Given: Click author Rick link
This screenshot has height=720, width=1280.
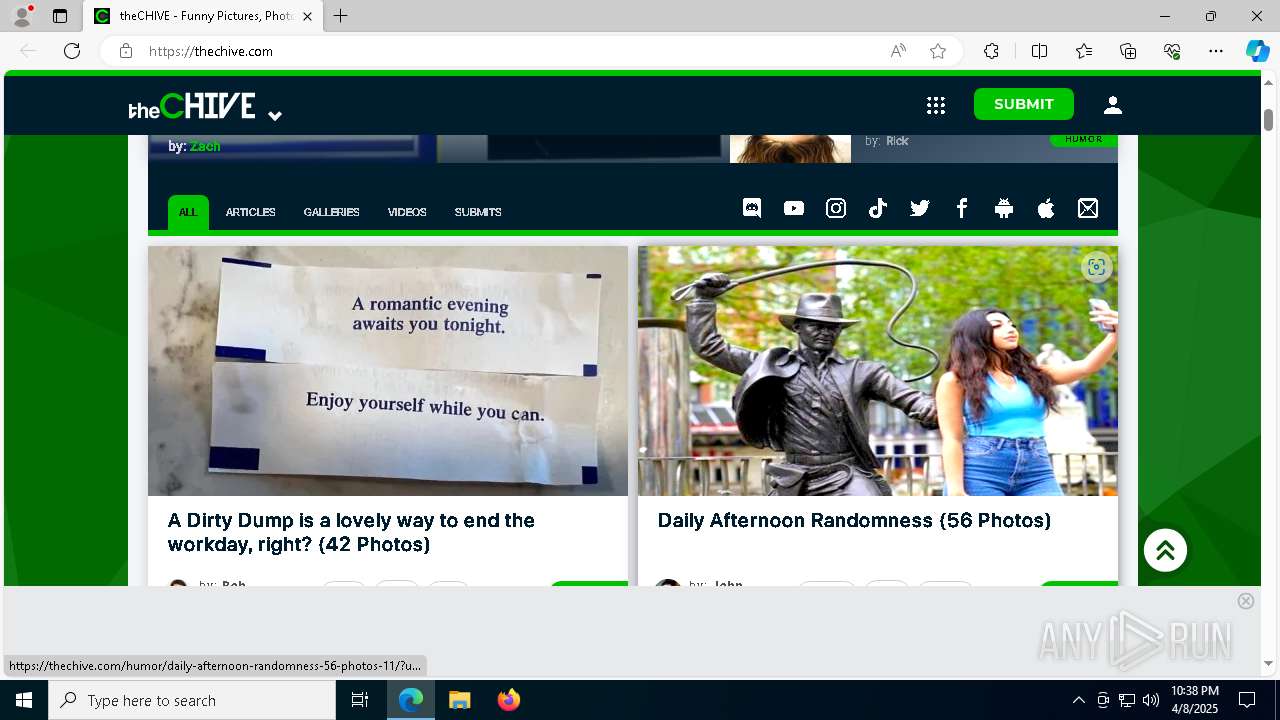Looking at the screenshot, I should (897, 141).
